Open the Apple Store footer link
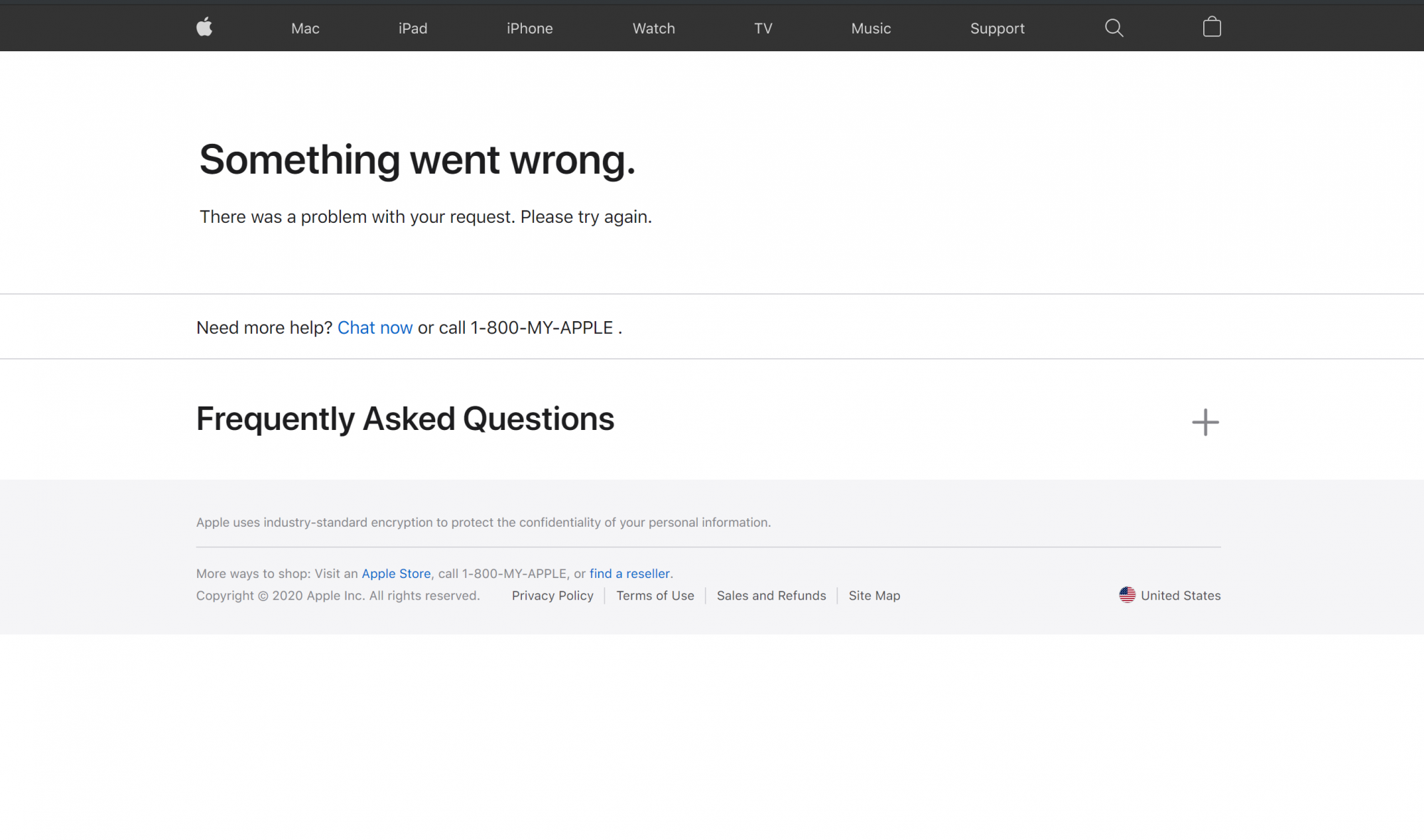The height and width of the screenshot is (840, 1424). pyautogui.click(x=396, y=574)
